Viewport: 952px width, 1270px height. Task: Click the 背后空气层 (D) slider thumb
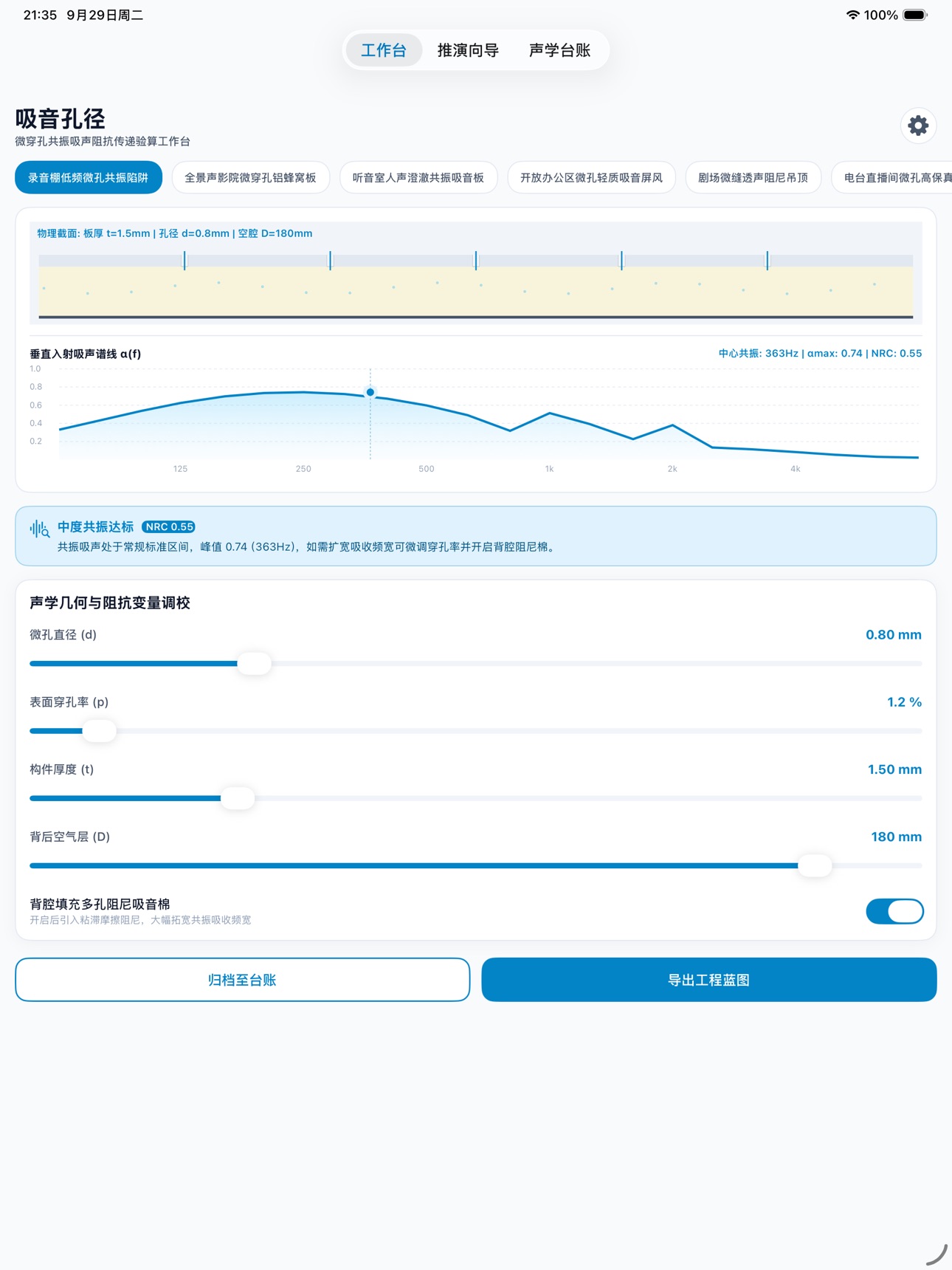(815, 865)
